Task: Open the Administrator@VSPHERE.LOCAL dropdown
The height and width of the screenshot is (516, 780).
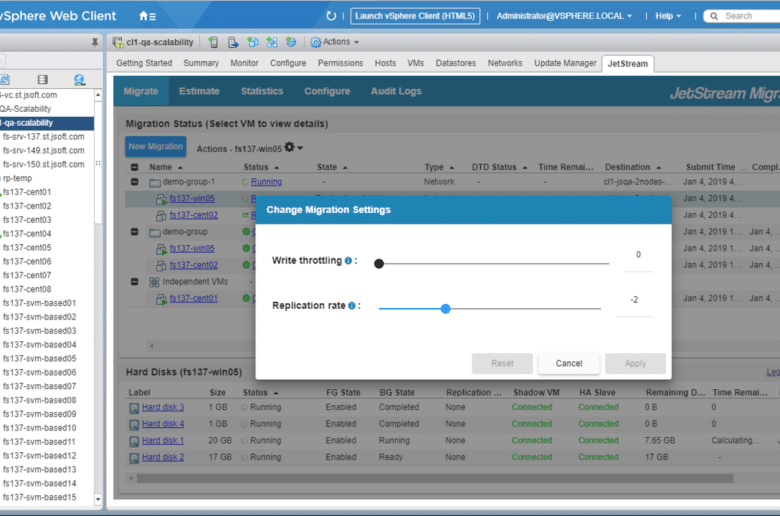Action: pos(564,16)
